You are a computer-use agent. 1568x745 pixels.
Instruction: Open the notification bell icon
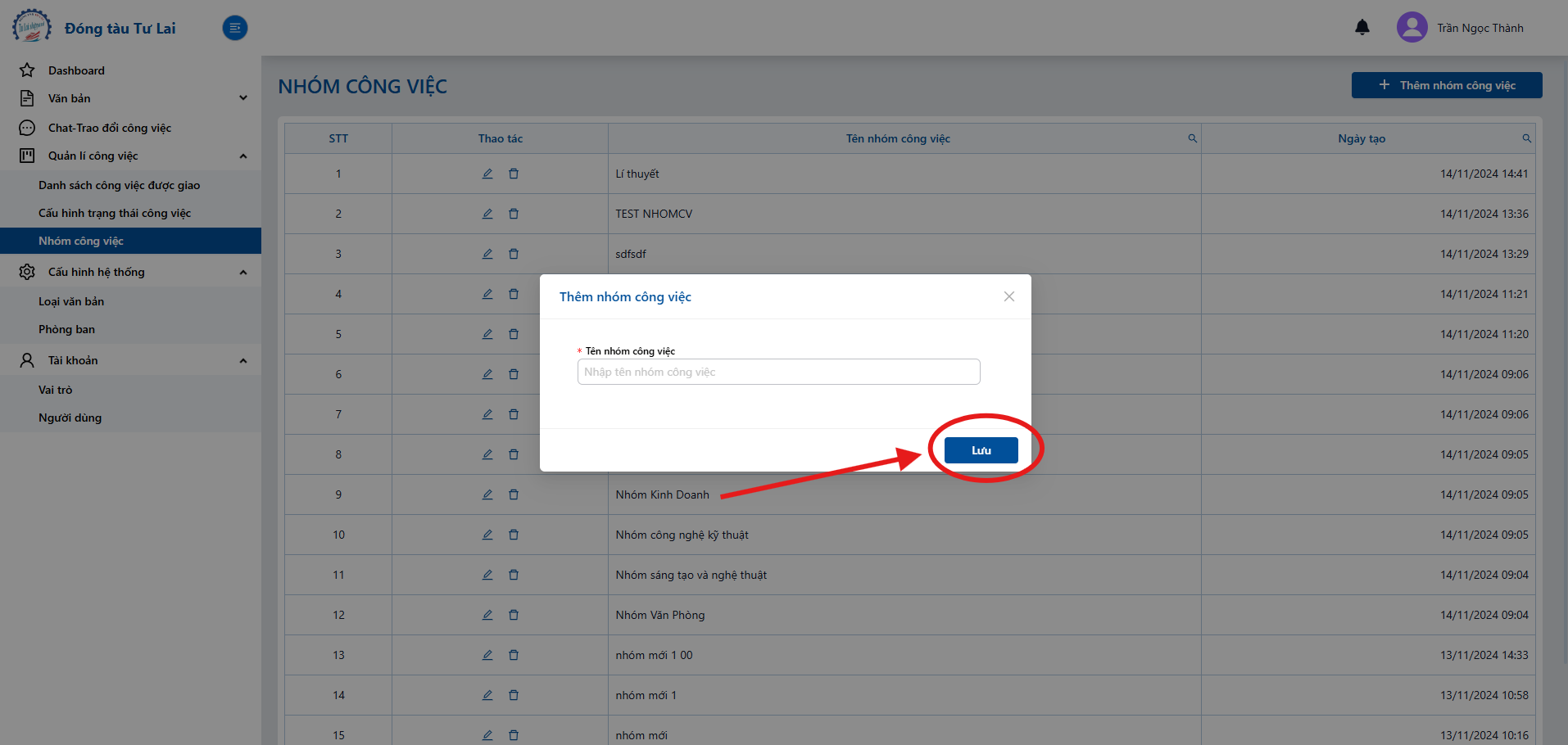(x=1362, y=28)
